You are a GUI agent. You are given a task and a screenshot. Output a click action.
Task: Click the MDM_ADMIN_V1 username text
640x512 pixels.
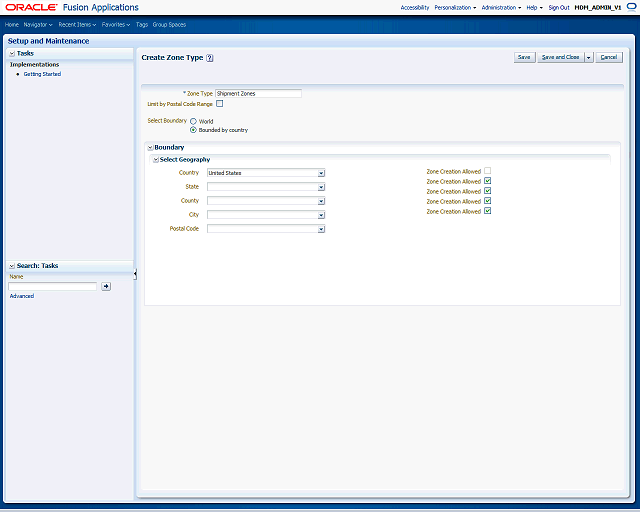click(x=598, y=8)
